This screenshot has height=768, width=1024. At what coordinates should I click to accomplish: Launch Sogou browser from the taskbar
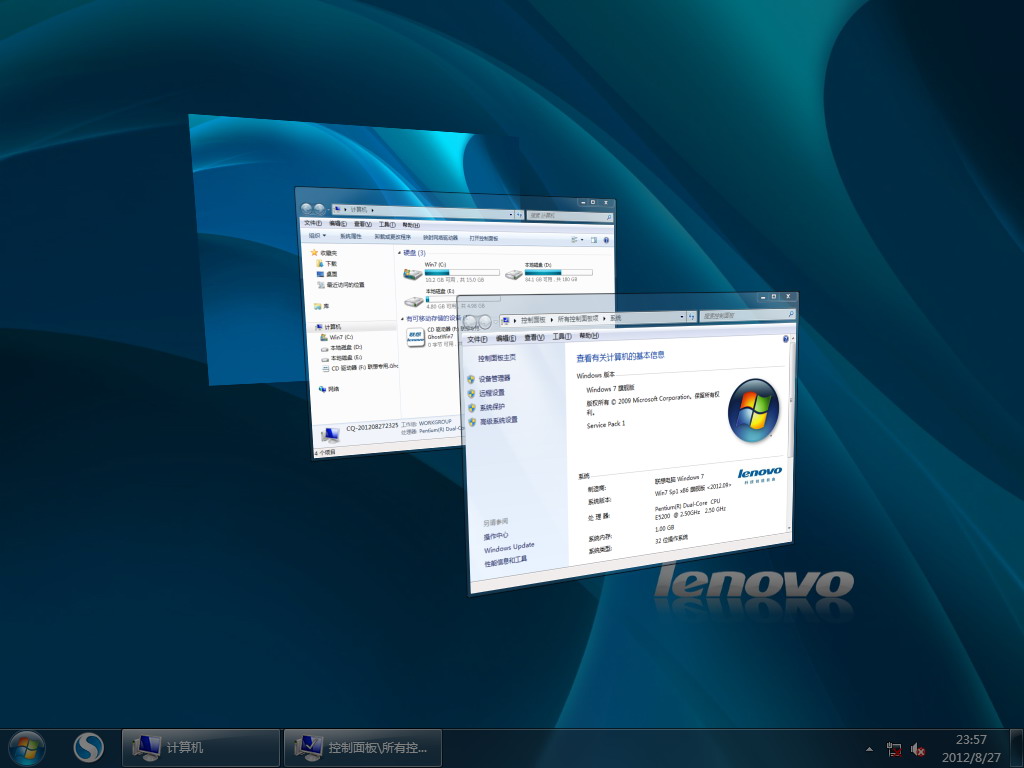89,748
